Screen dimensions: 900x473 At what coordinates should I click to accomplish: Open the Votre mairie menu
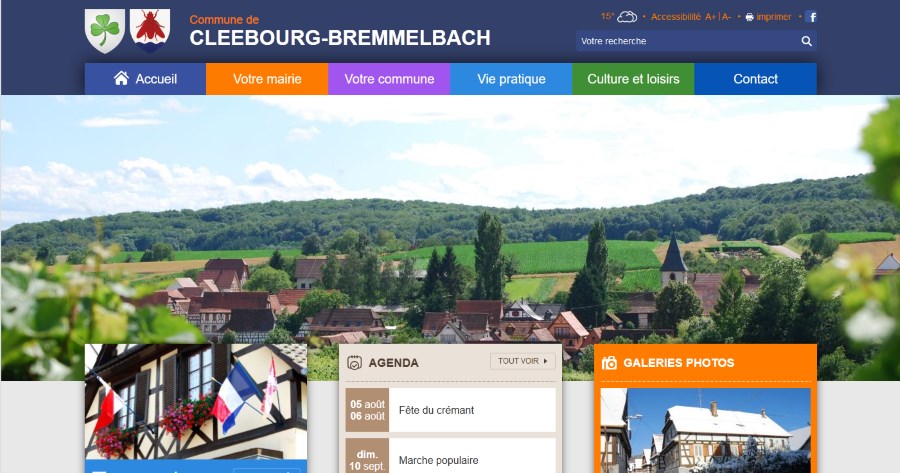pyautogui.click(x=267, y=79)
